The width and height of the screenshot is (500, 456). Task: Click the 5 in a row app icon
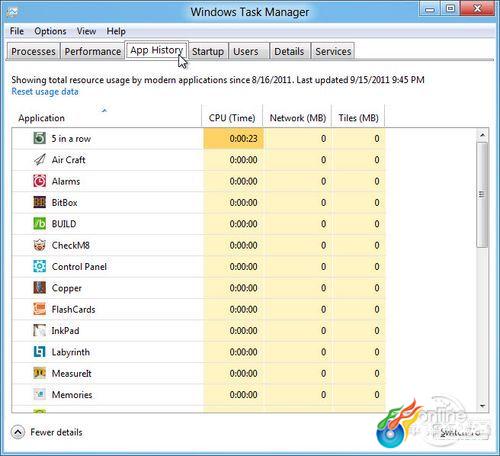pos(40,138)
